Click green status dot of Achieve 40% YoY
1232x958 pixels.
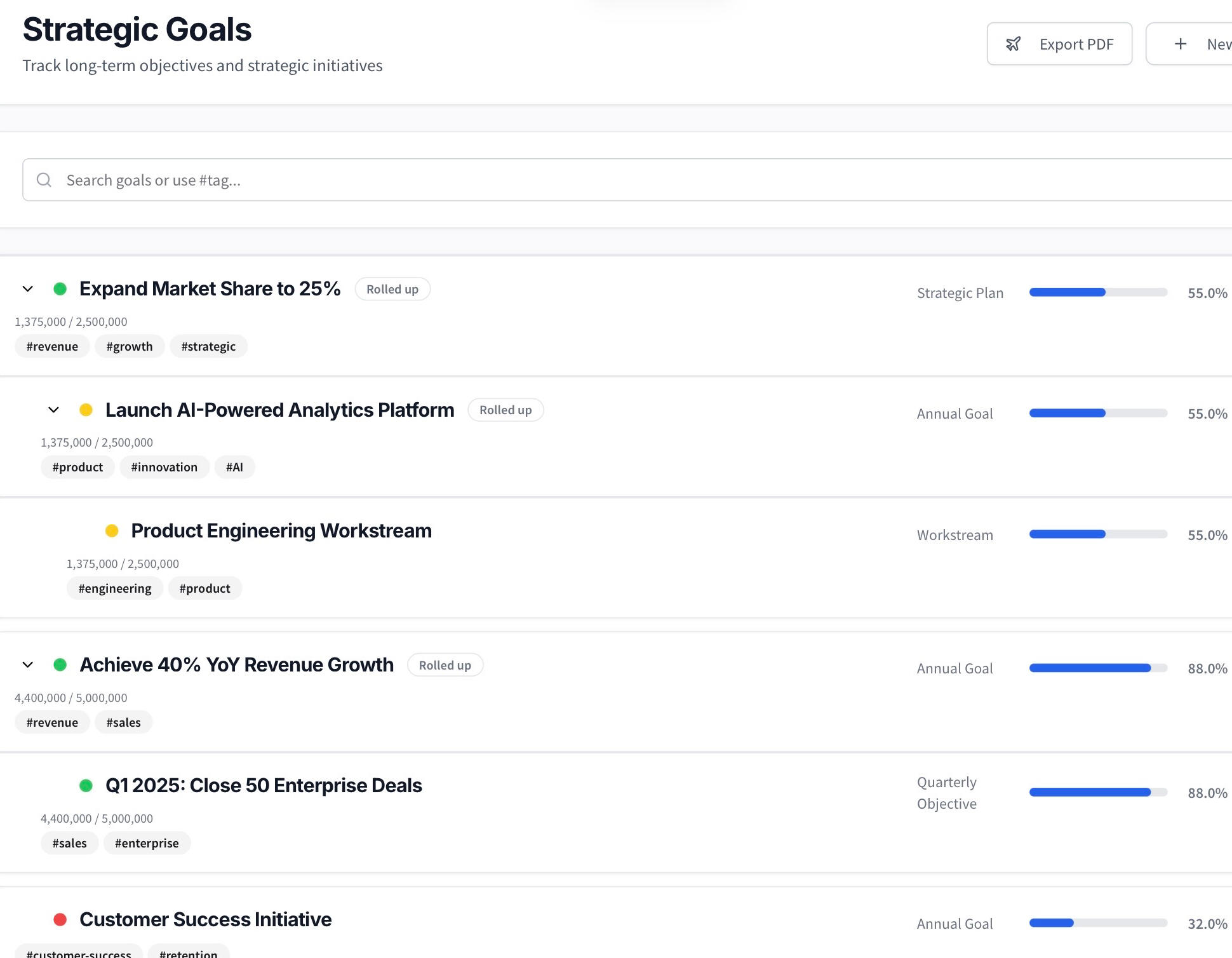coord(60,665)
